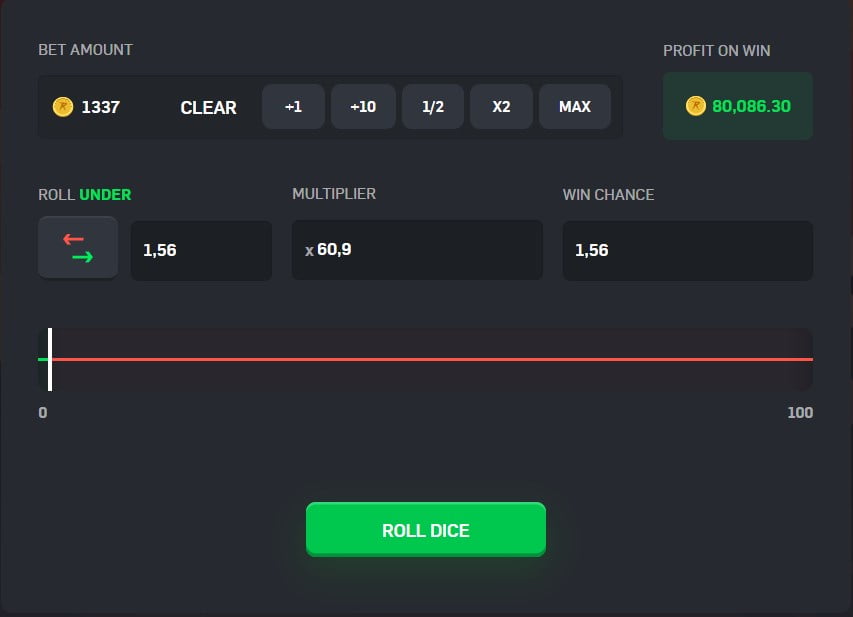Click the roll target value showing 1,56
The width and height of the screenshot is (853, 617).
[x=201, y=250]
